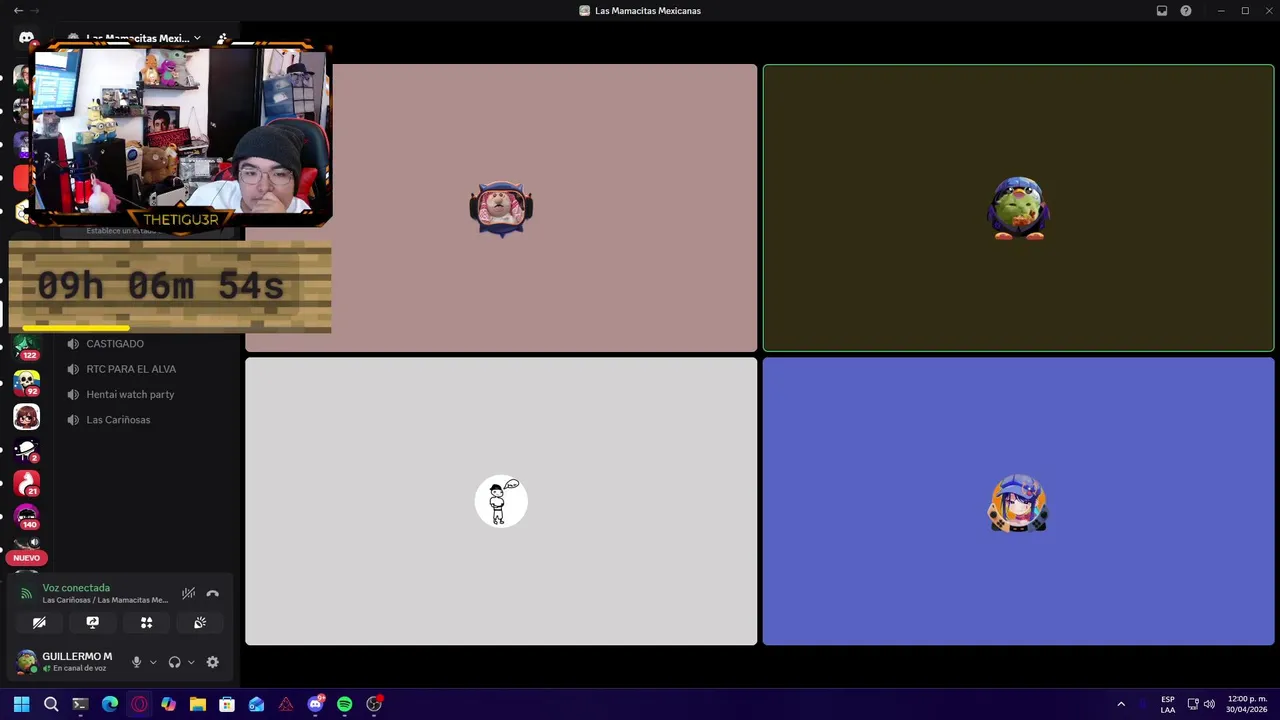This screenshot has height=720, width=1280.
Task: Open taskbar Search
Action: coord(51,704)
